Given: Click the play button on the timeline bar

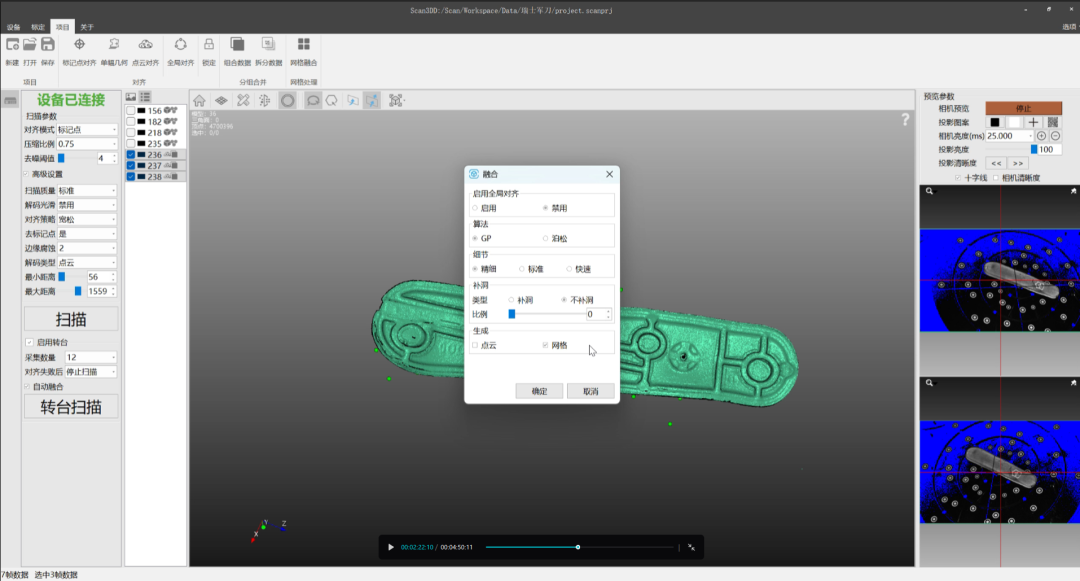Looking at the screenshot, I should 390,547.
